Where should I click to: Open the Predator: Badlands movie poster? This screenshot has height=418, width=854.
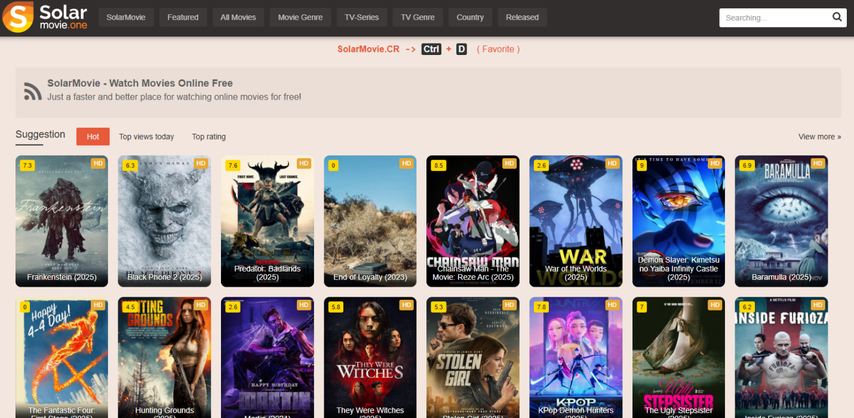click(267, 220)
